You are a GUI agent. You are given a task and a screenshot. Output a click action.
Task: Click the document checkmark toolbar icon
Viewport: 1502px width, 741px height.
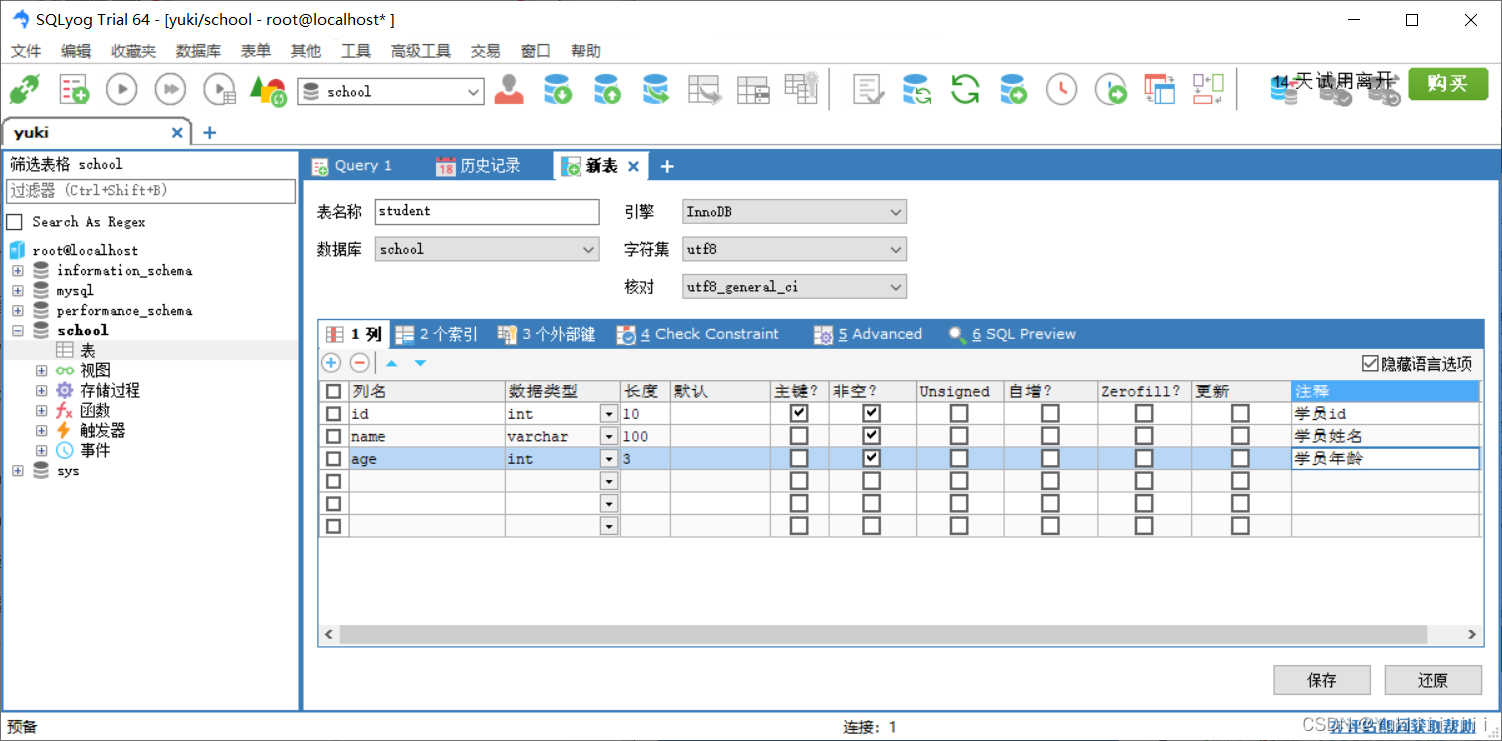868,90
